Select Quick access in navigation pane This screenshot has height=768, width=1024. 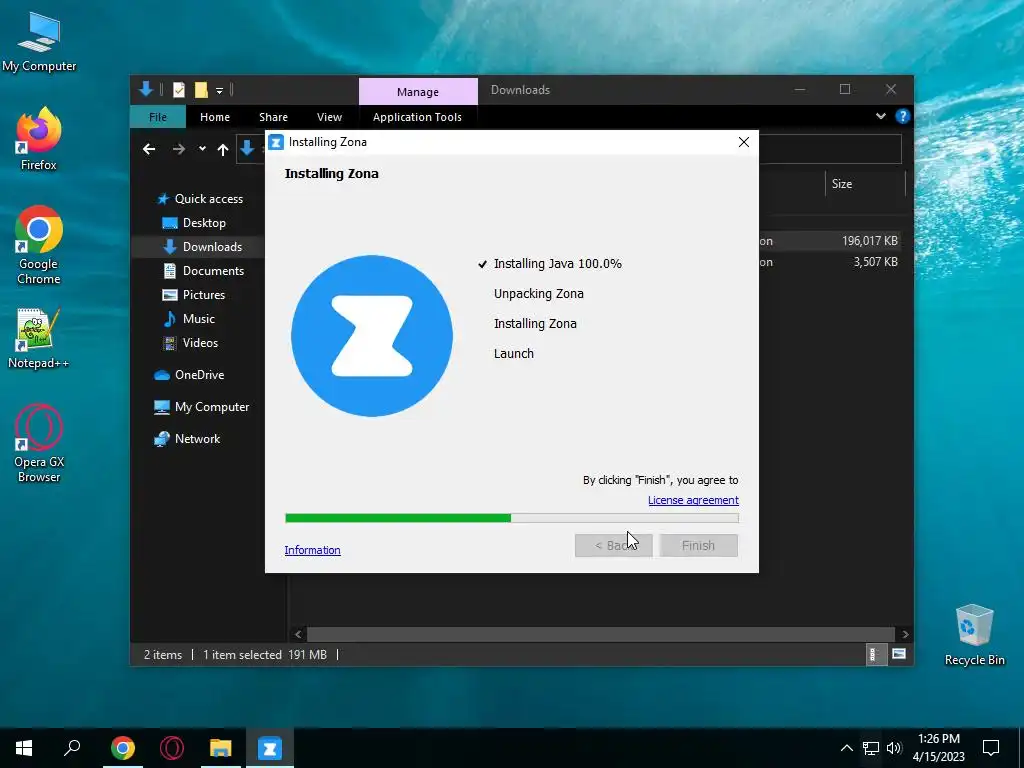click(x=200, y=199)
